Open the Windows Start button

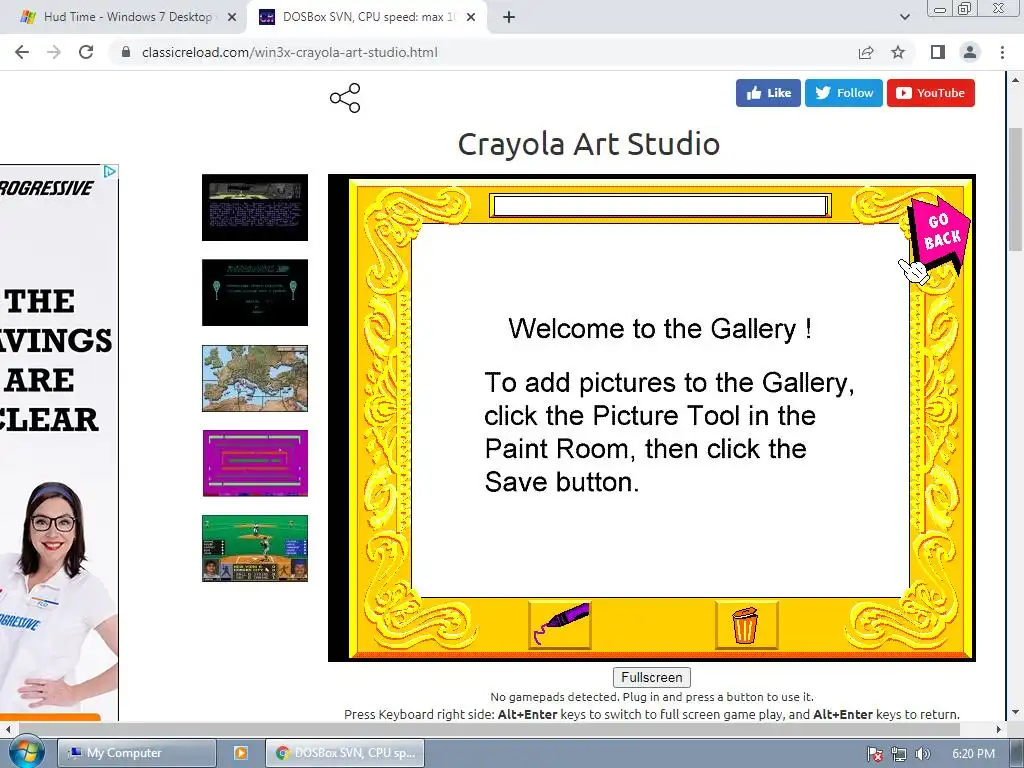[26, 752]
